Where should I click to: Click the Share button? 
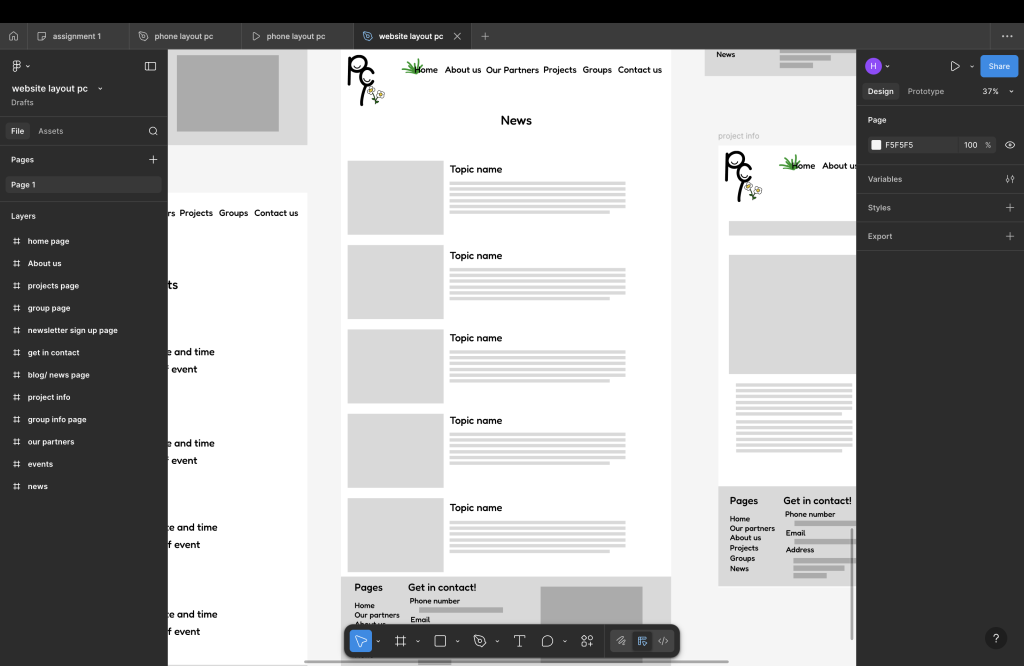(x=998, y=66)
